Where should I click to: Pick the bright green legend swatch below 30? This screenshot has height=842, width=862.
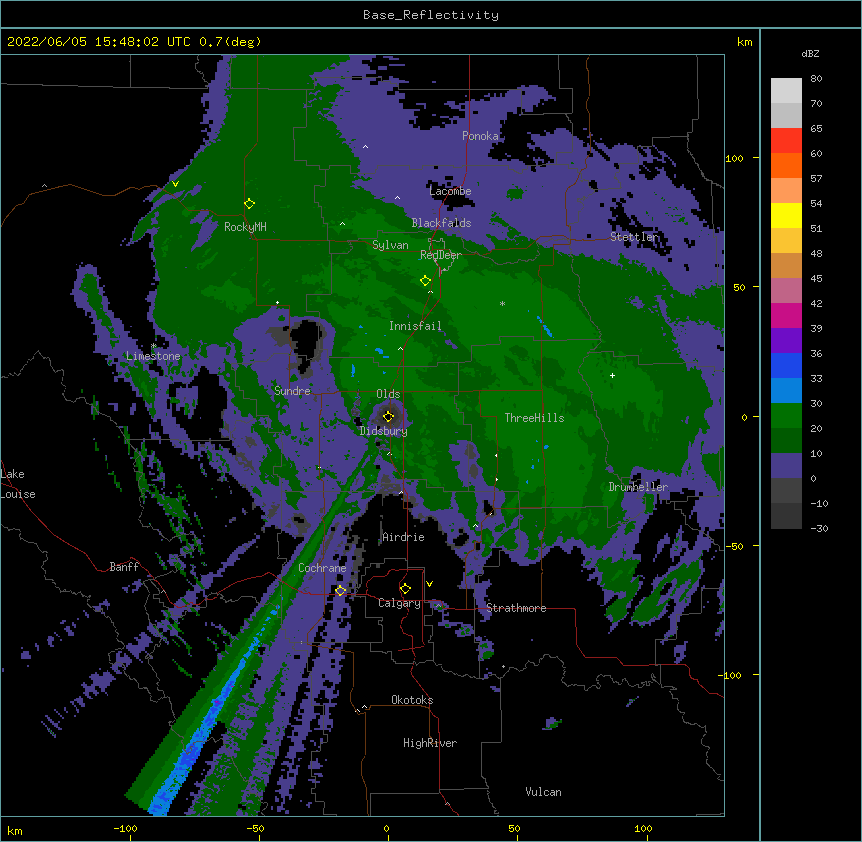[786, 416]
